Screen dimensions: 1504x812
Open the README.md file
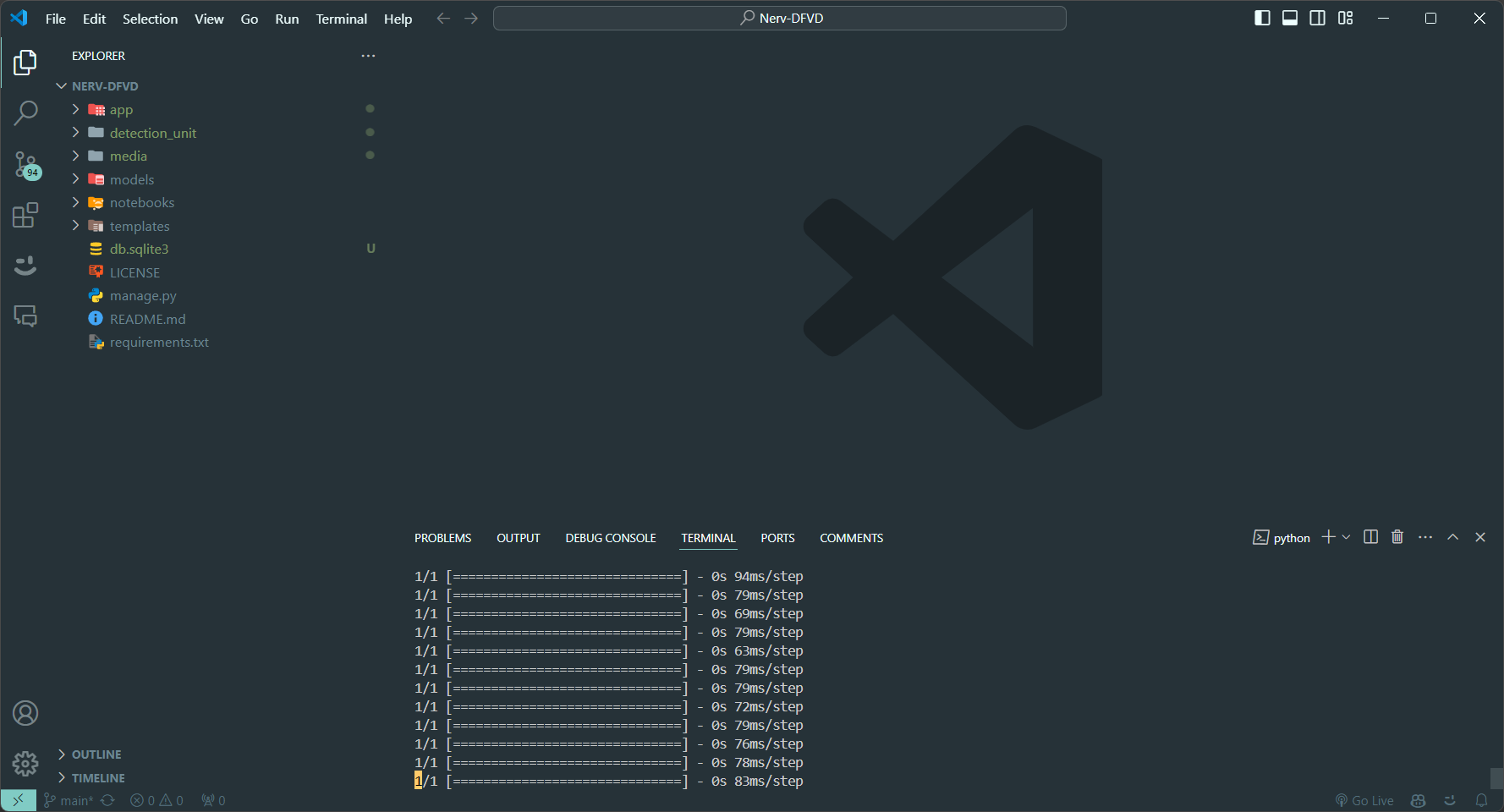[x=148, y=319]
